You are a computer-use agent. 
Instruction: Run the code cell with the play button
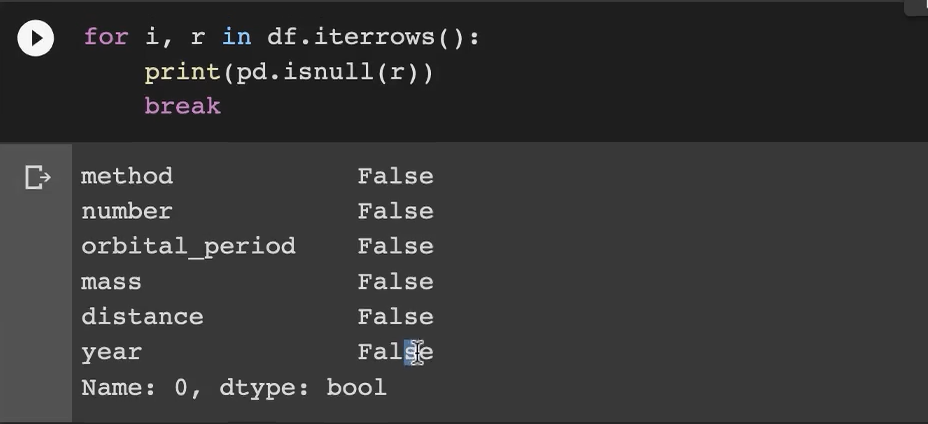coord(36,38)
